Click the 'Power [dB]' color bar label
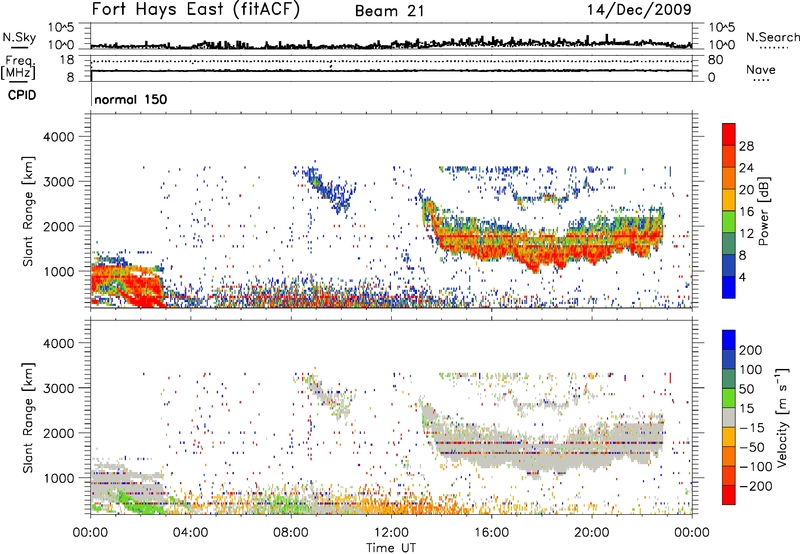Viewport: 800px width, 554px height. click(763, 211)
